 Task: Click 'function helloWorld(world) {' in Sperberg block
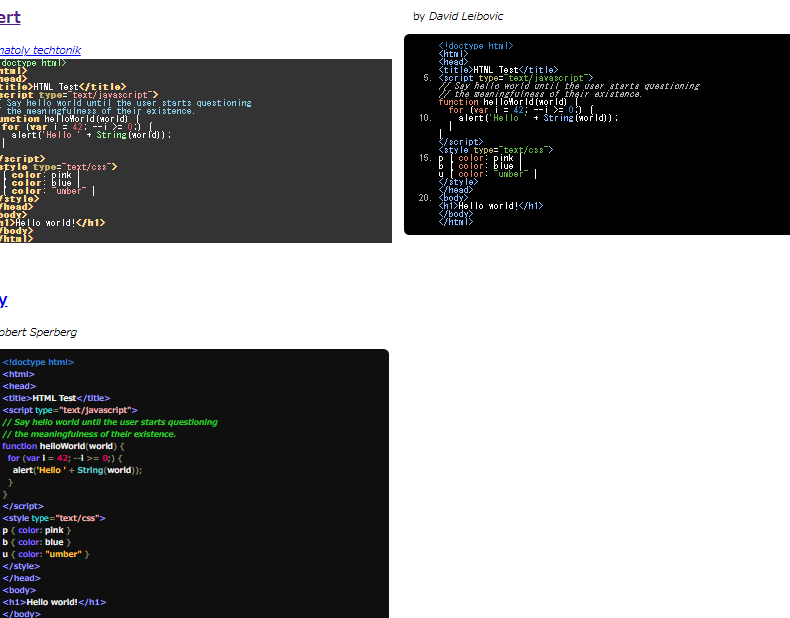(63, 446)
